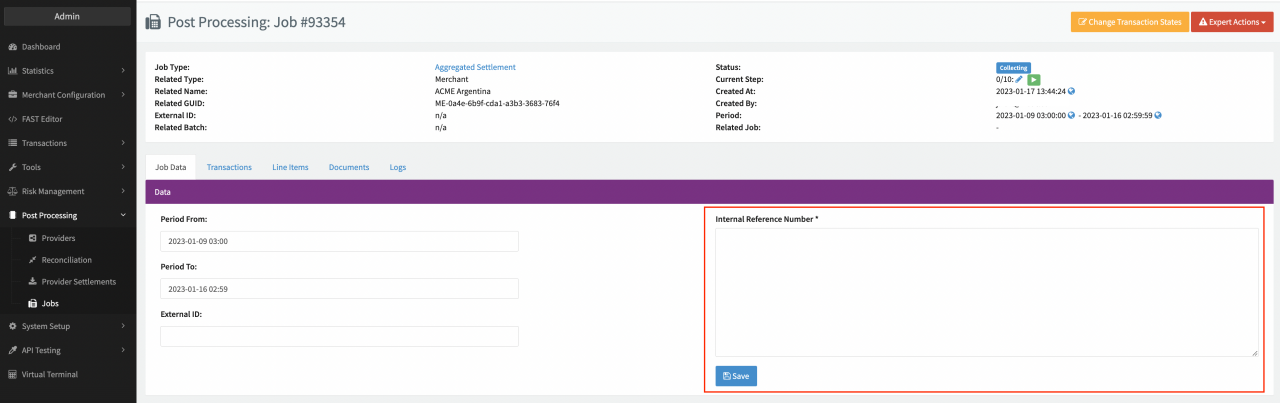Viewport: 1280px width, 403px height.
Task: Click the Collecting status badge
Action: pos(1013,67)
